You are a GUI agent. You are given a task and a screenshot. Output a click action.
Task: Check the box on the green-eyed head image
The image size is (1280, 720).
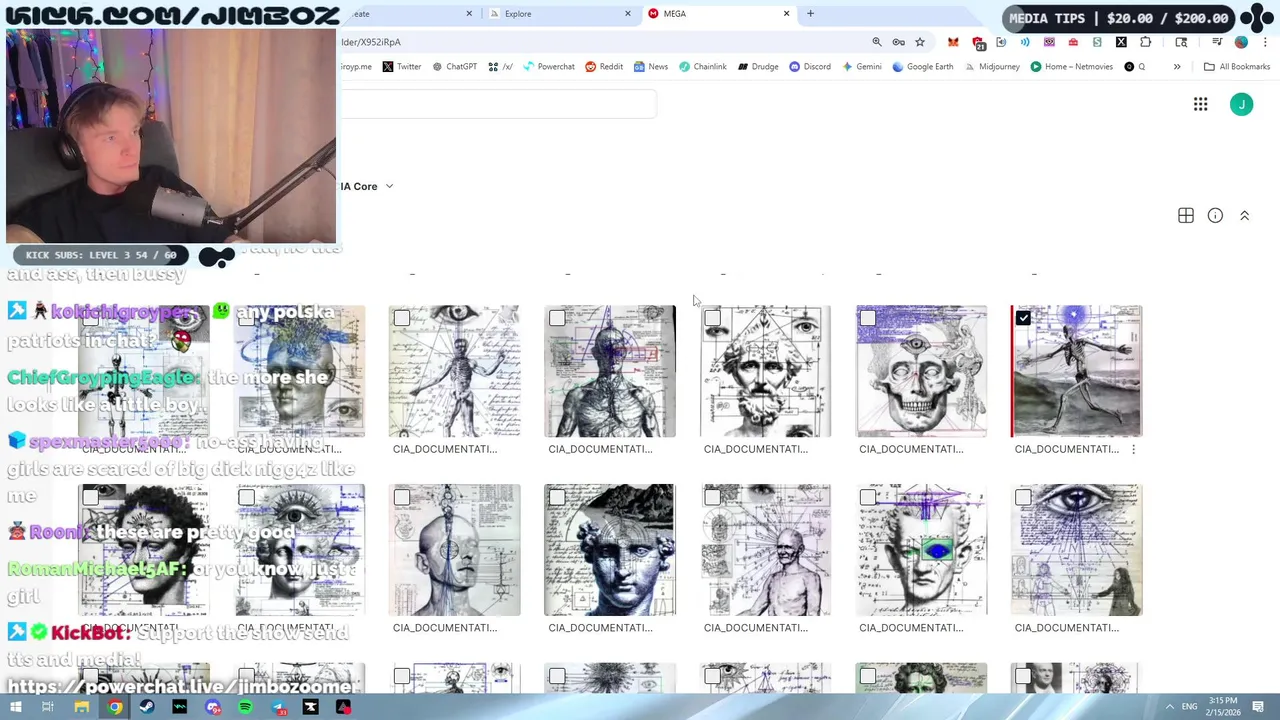[868, 497]
